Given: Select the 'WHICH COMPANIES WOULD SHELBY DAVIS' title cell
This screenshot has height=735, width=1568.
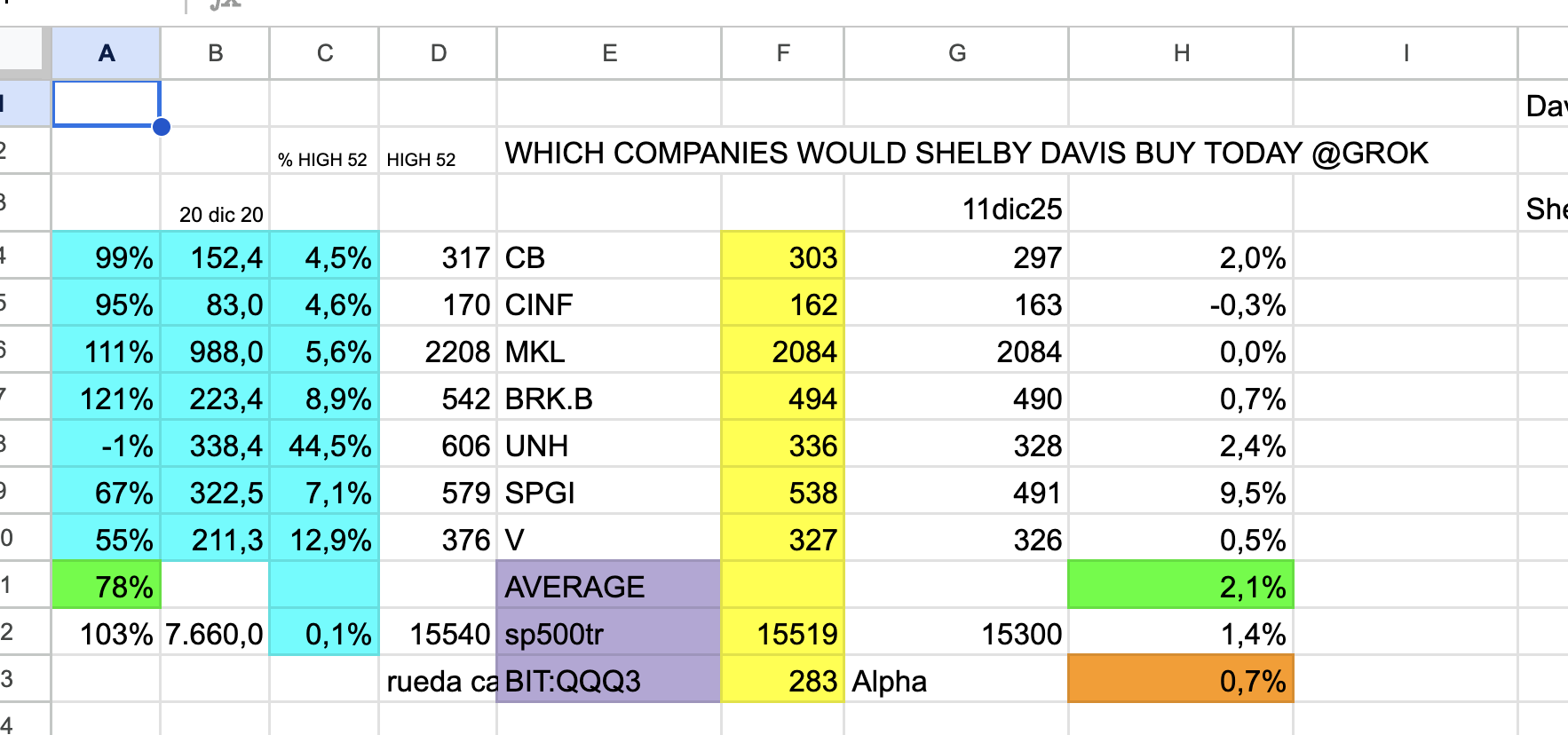Looking at the screenshot, I should coord(966,154).
